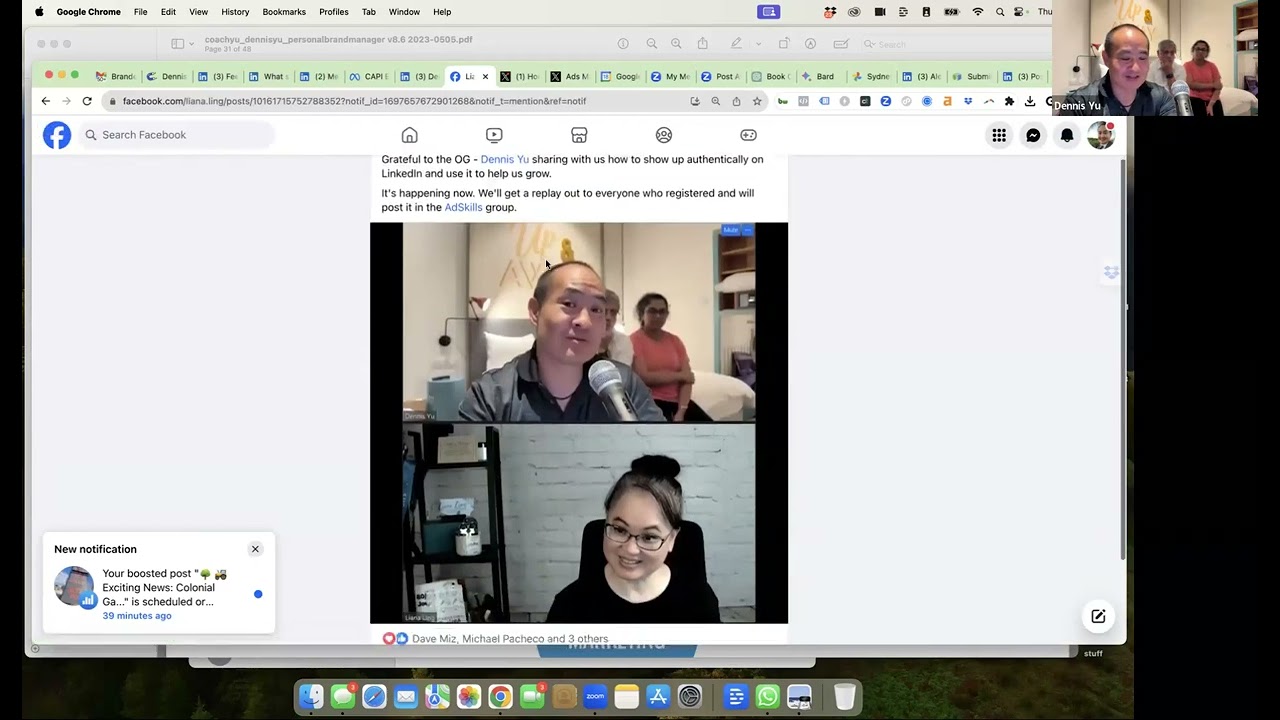Click the '39 minutes ago' notification timestamp
The width and height of the screenshot is (1280, 720).
click(137, 615)
